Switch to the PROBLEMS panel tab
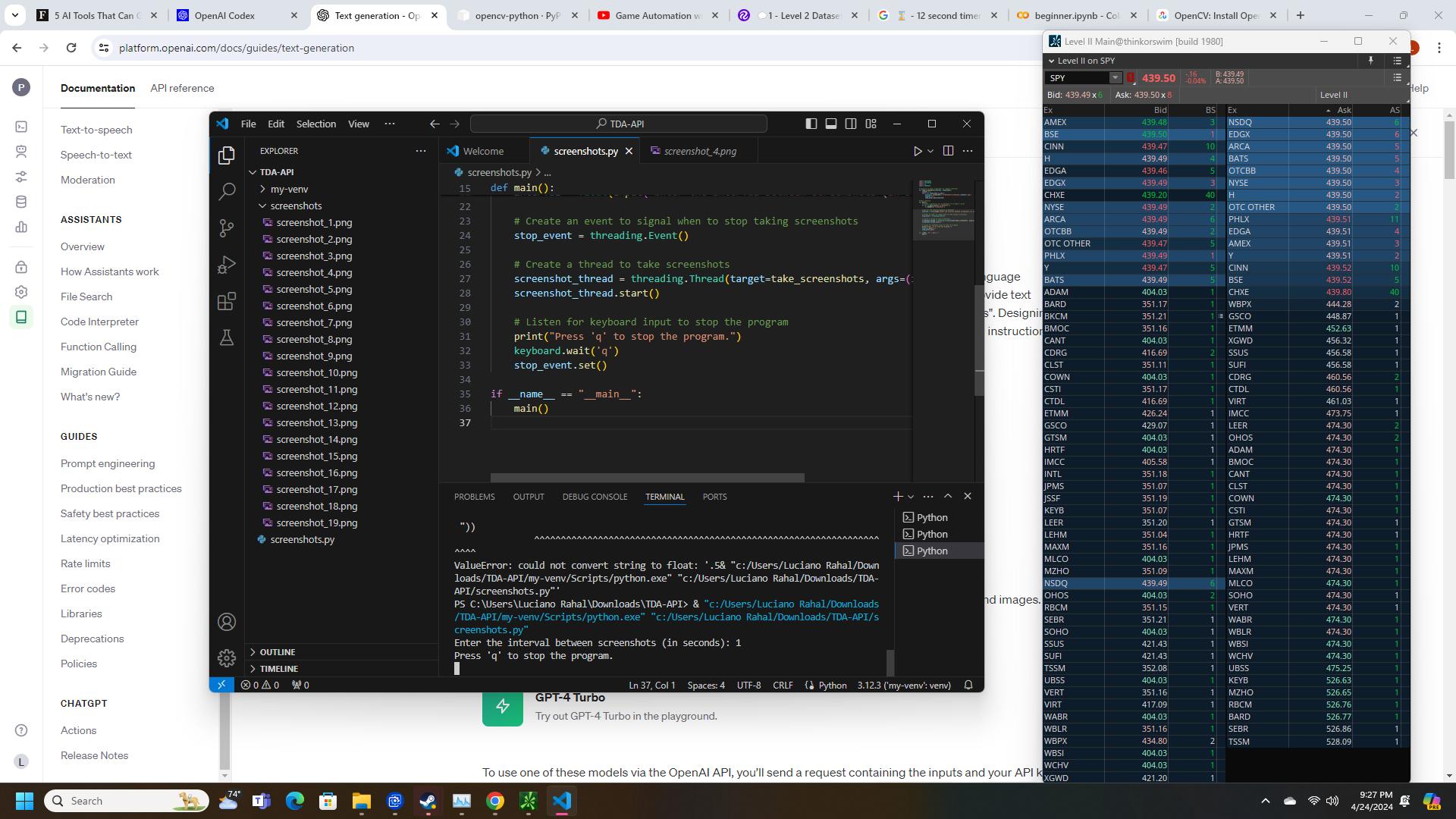 pos(474,497)
